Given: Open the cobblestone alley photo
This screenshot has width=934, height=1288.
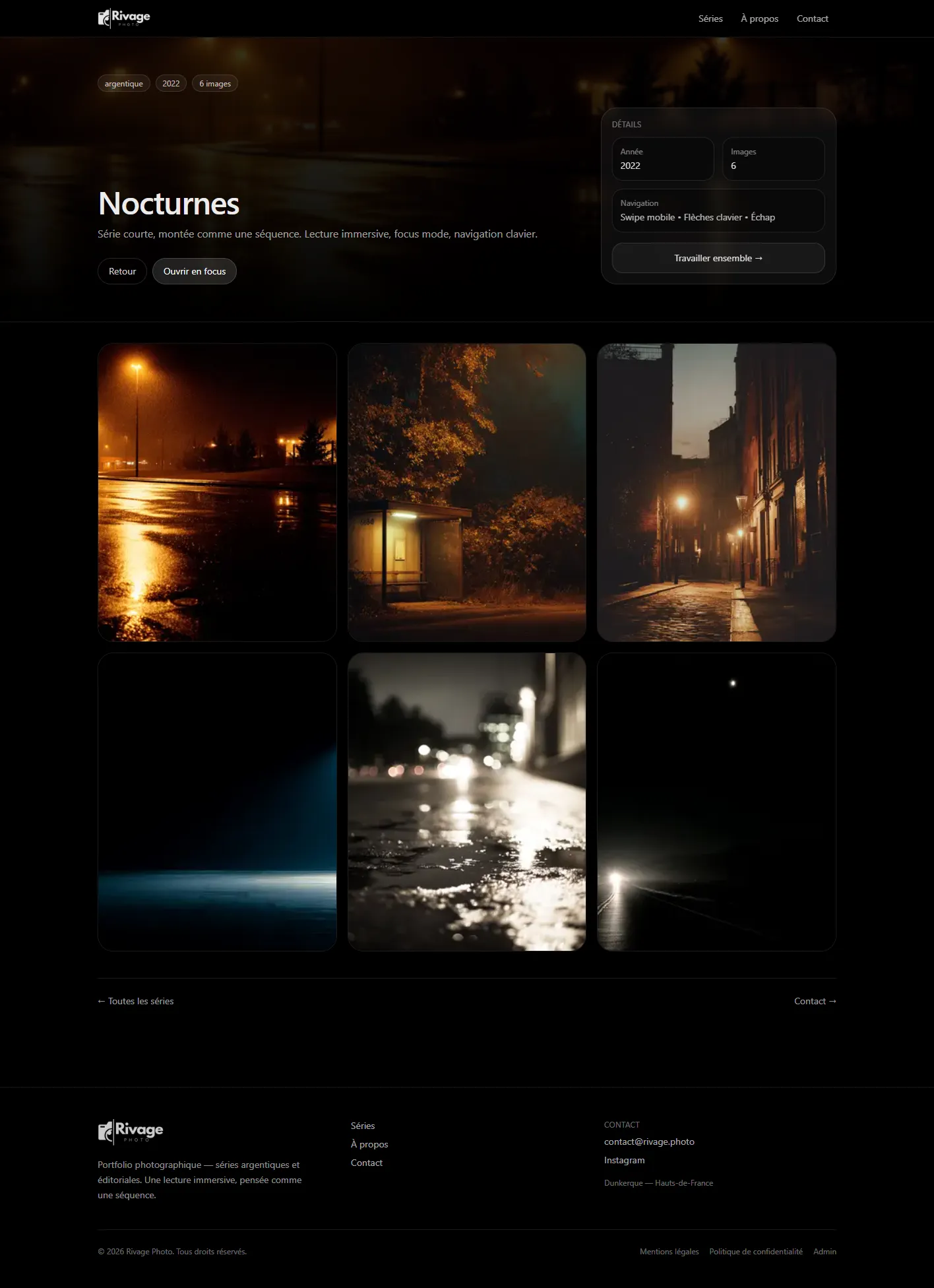Looking at the screenshot, I should coord(716,492).
